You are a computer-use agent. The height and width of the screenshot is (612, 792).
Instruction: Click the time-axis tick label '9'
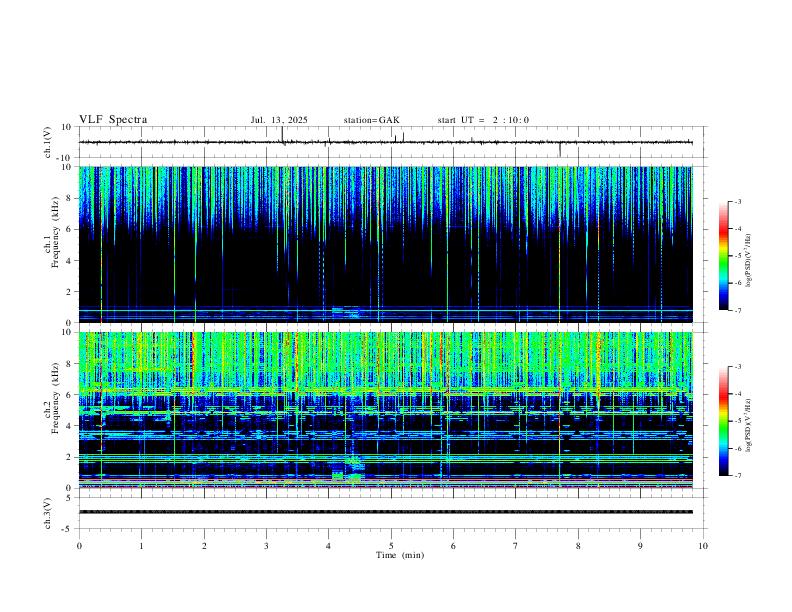[640, 546]
